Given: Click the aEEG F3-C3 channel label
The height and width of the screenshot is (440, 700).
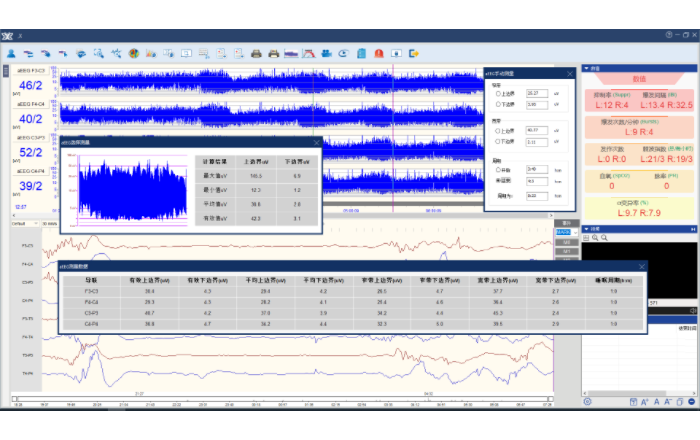Looking at the screenshot, I should click(31, 71).
